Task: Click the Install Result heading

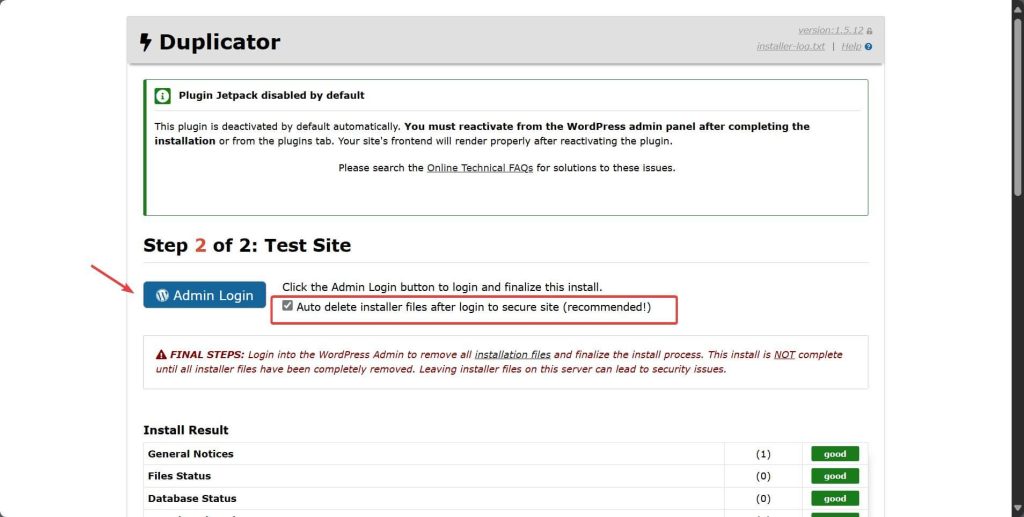Action: 186,430
